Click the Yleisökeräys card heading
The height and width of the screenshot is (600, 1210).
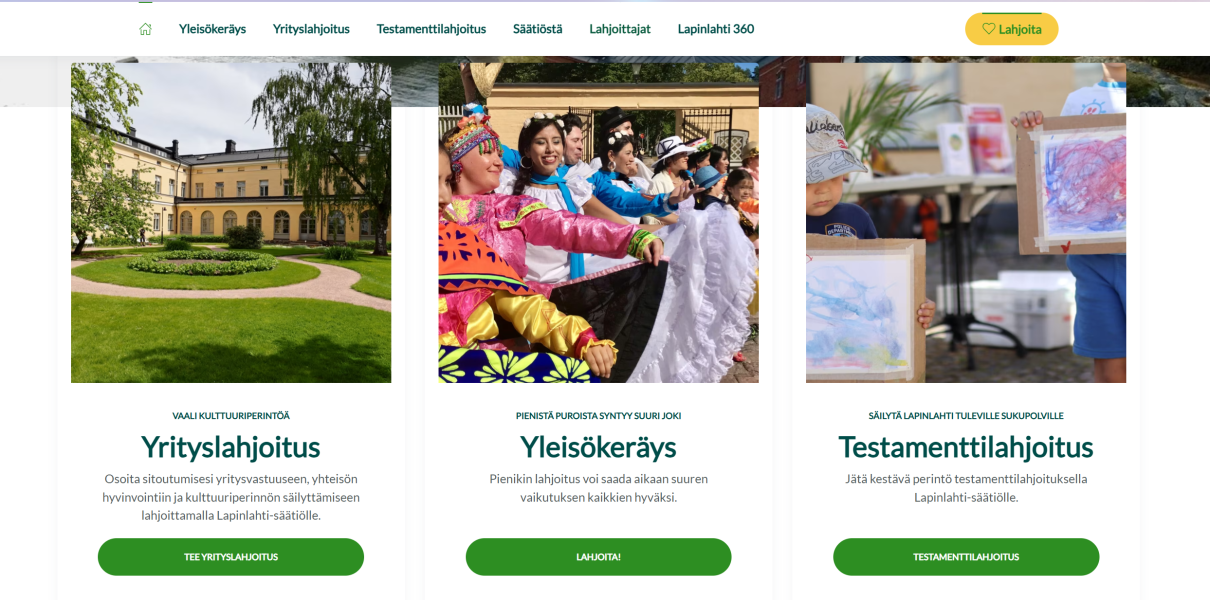click(x=598, y=447)
